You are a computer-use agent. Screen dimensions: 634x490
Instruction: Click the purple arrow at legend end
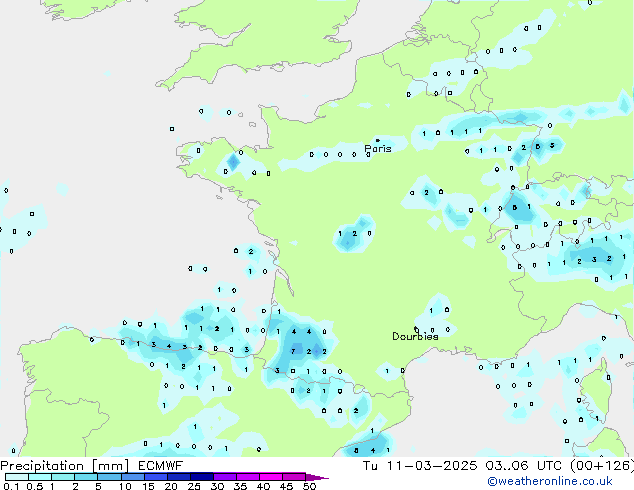(x=317, y=478)
